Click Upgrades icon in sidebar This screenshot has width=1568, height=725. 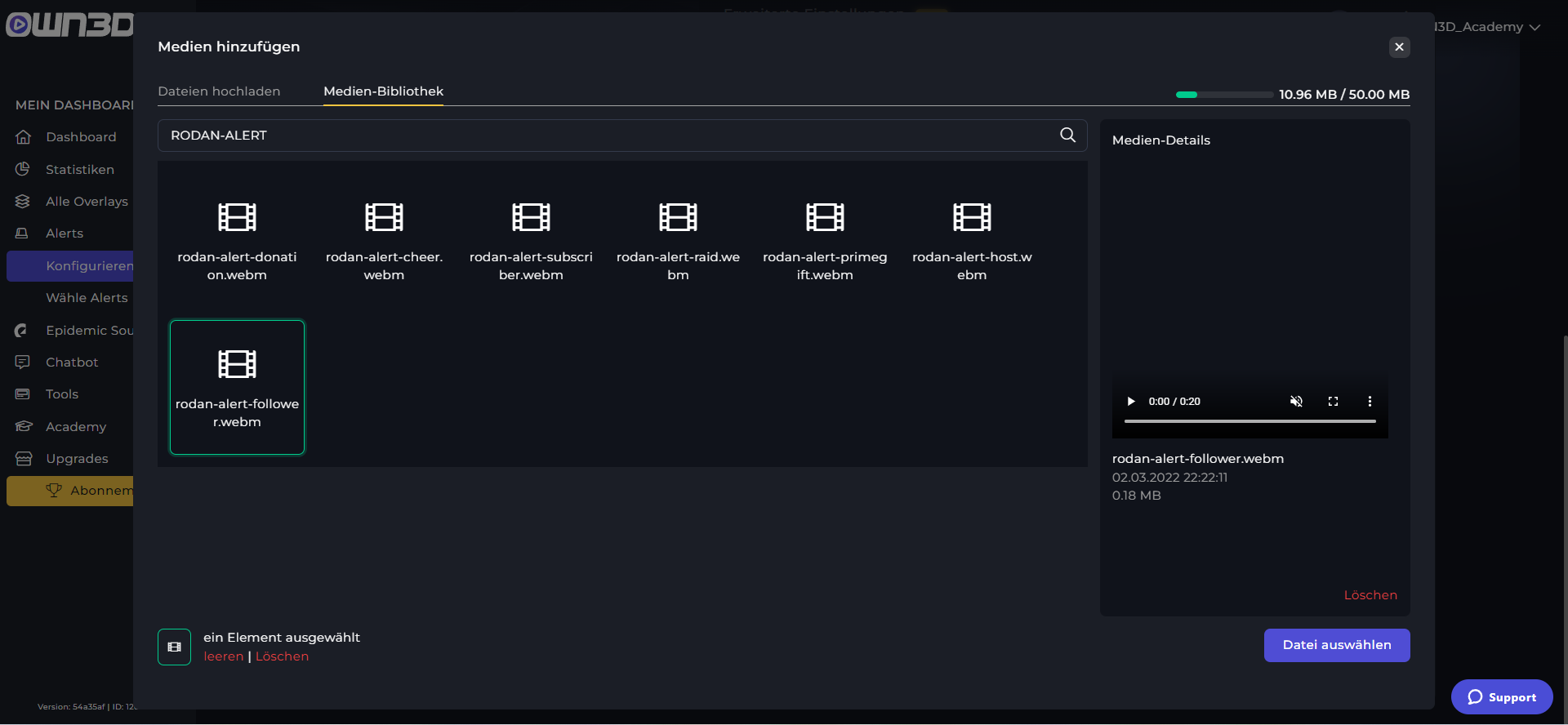[24, 459]
